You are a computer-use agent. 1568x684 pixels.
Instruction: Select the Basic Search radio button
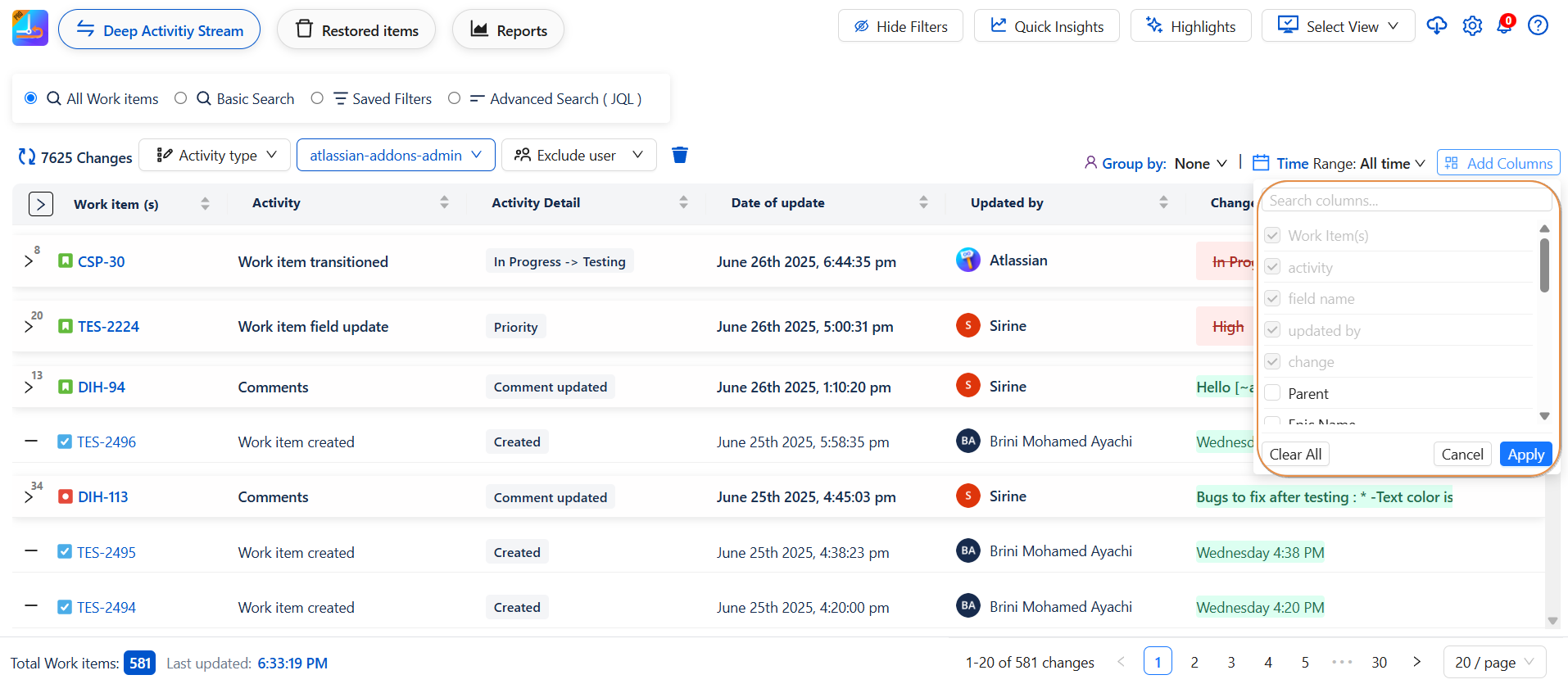(x=181, y=98)
